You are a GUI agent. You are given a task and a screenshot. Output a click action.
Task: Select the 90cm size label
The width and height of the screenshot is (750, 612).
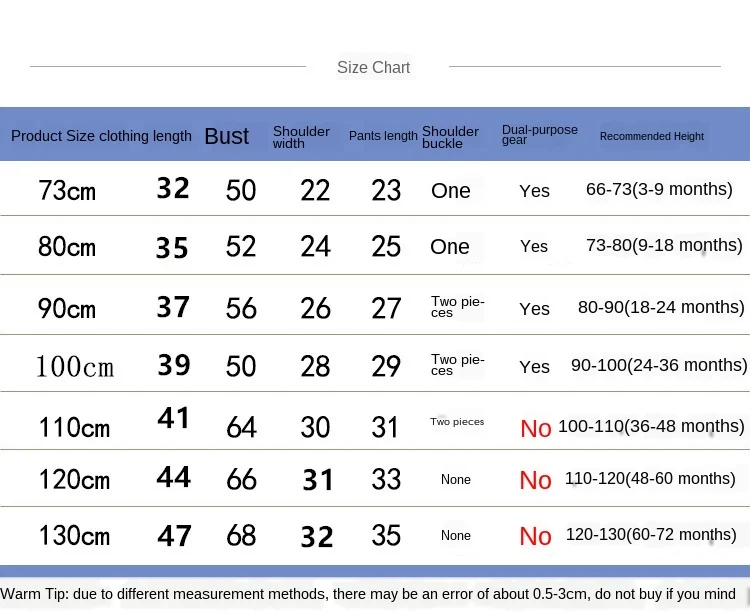[x=67, y=308]
